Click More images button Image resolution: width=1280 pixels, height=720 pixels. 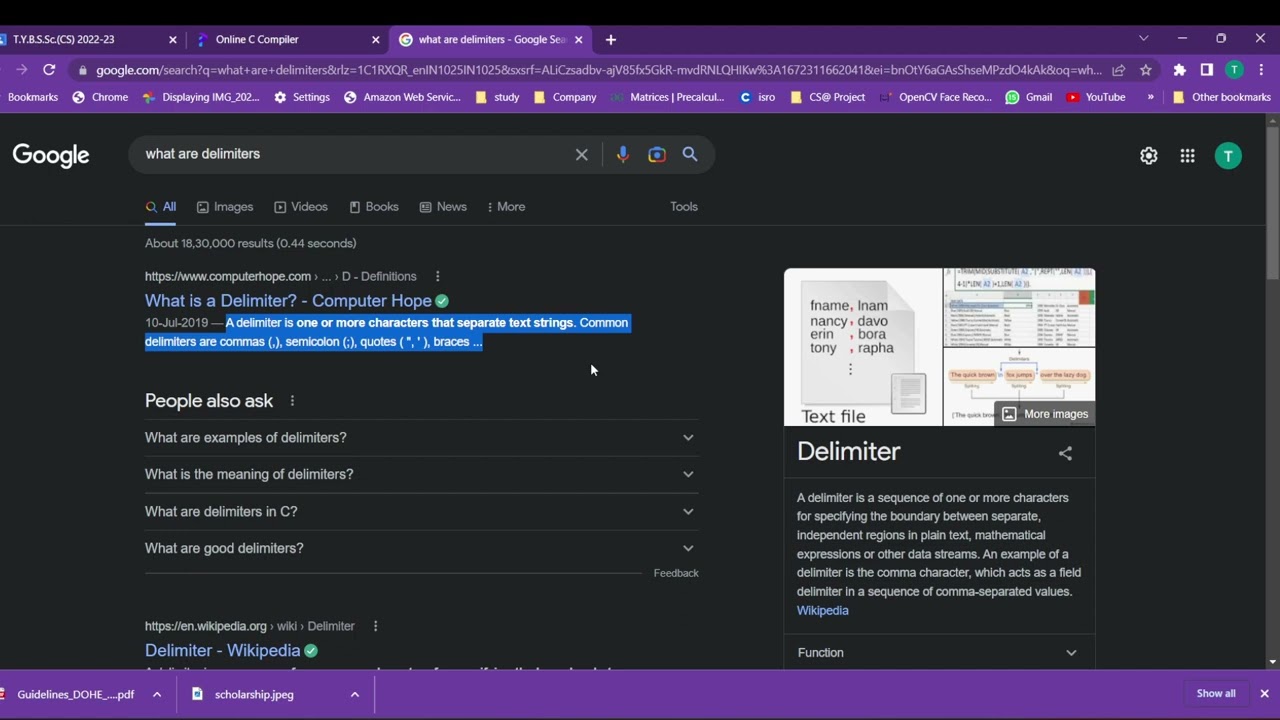[x=1045, y=414]
